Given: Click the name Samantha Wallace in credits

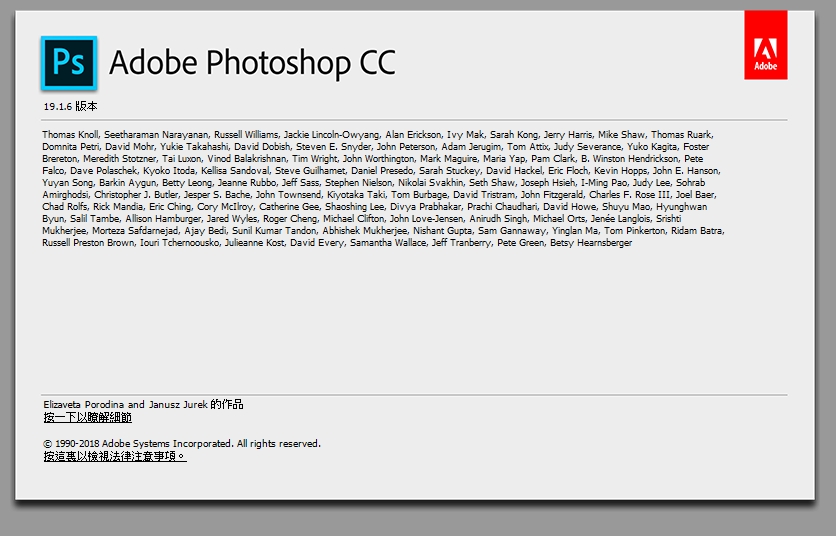Looking at the screenshot, I should (x=388, y=243).
